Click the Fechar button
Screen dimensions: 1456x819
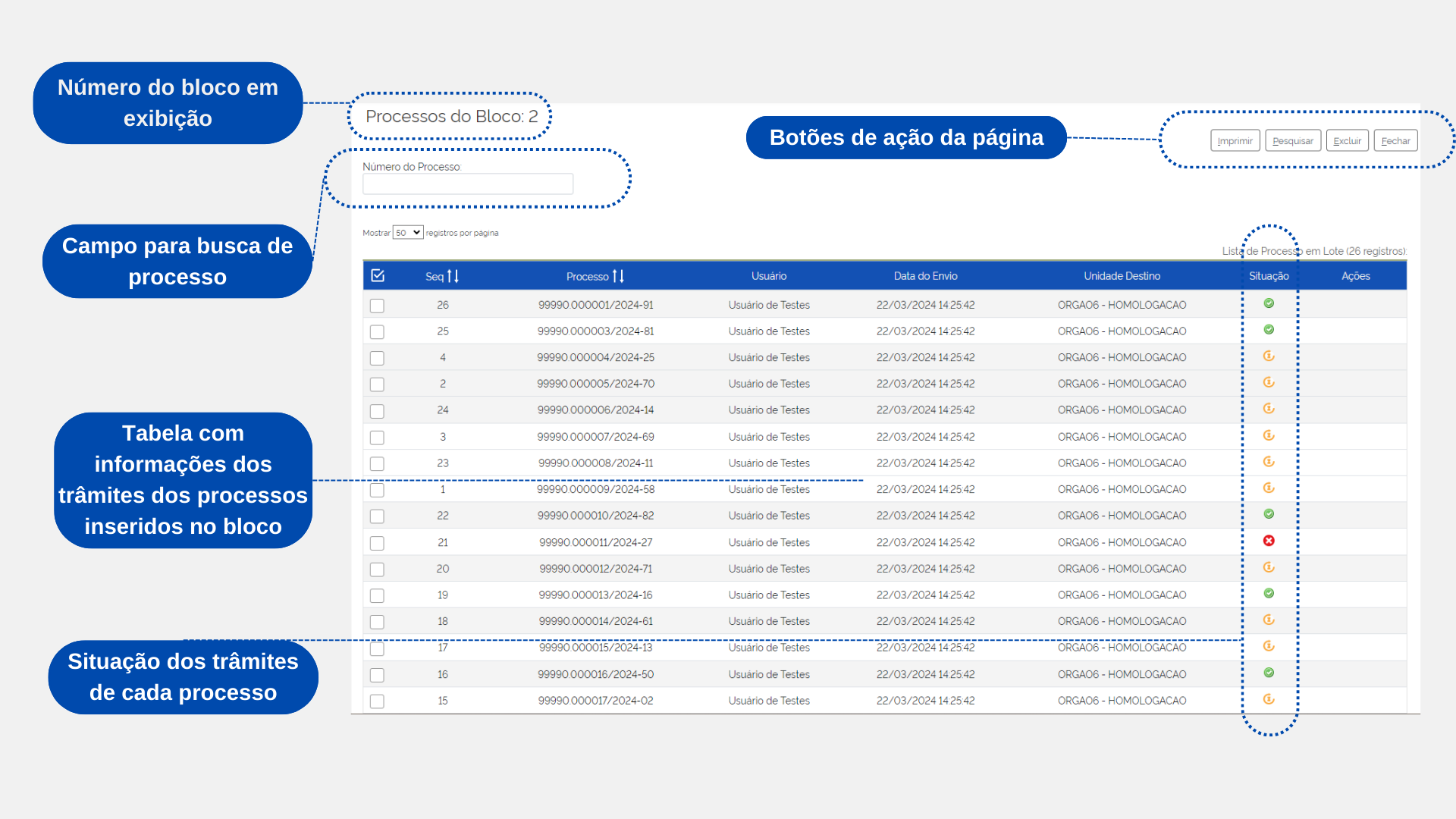[x=1395, y=141]
